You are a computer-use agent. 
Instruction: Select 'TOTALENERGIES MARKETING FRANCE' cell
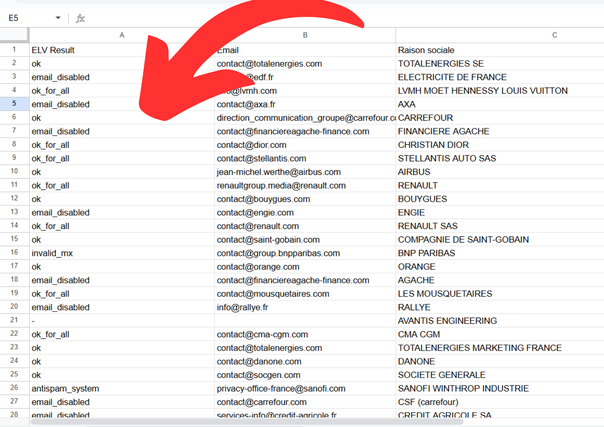coord(500,348)
